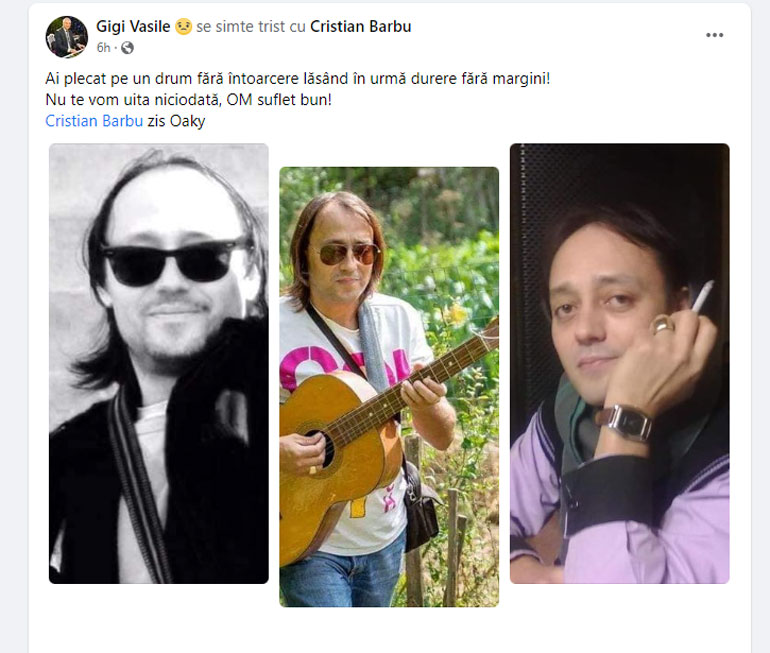The image size is (770, 653).
Task: Click the "Ai plecat pe un drum" line
Action: tap(298, 79)
